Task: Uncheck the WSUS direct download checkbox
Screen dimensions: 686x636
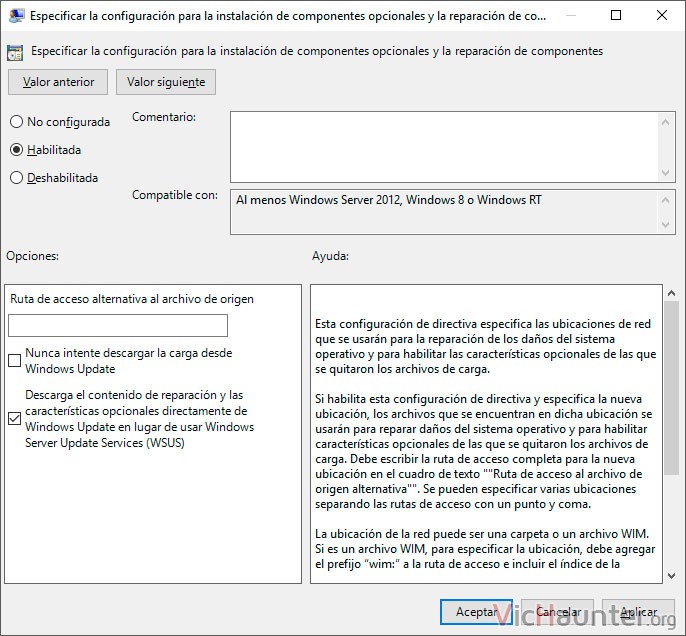Action: pyautogui.click(x=14, y=419)
